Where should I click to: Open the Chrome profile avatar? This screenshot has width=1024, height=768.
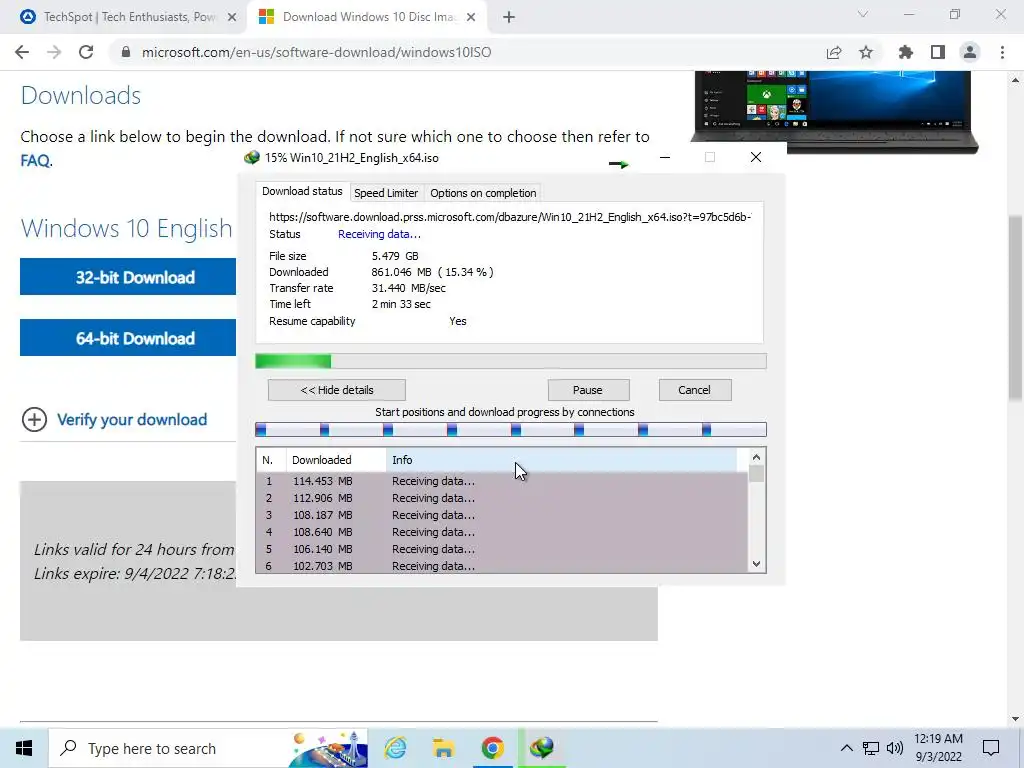970,52
